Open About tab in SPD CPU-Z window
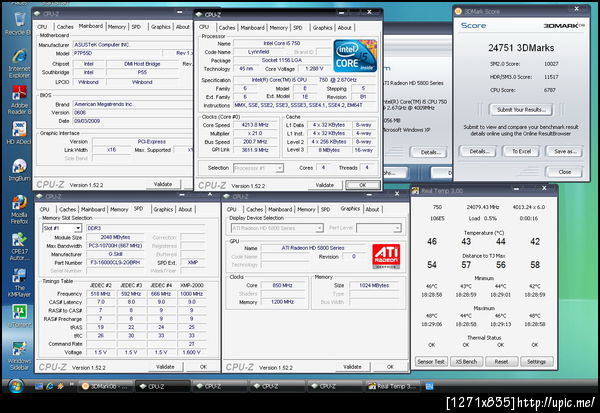The height and width of the screenshot is (413, 600). pyautogui.click(x=185, y=209)
